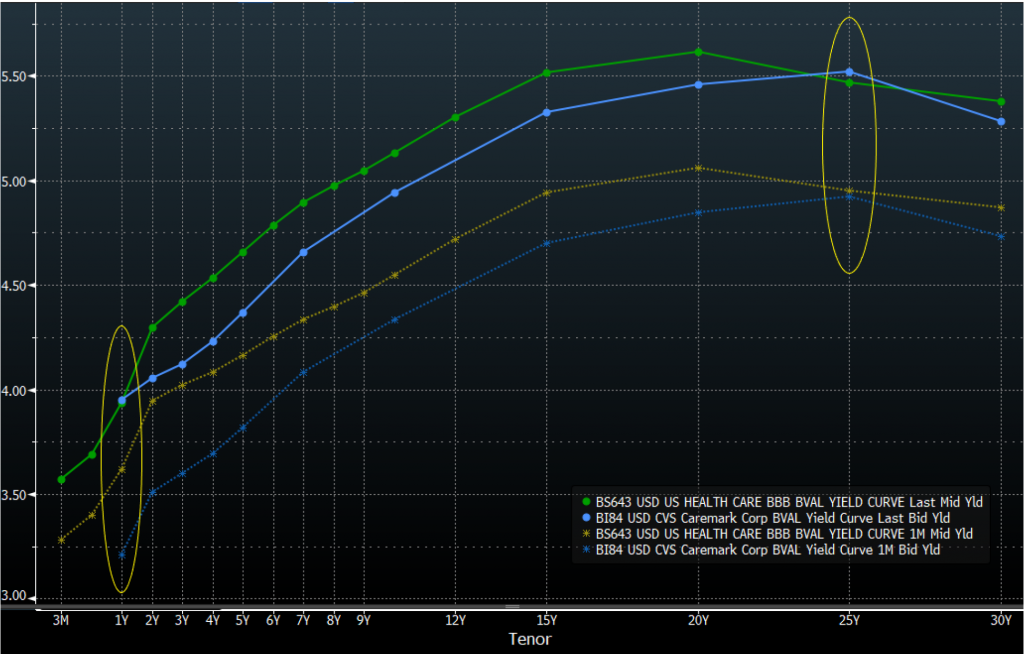Screen dimensions: 1024x654
Task: Click the Tenor axis title
Action: point(530,639)
